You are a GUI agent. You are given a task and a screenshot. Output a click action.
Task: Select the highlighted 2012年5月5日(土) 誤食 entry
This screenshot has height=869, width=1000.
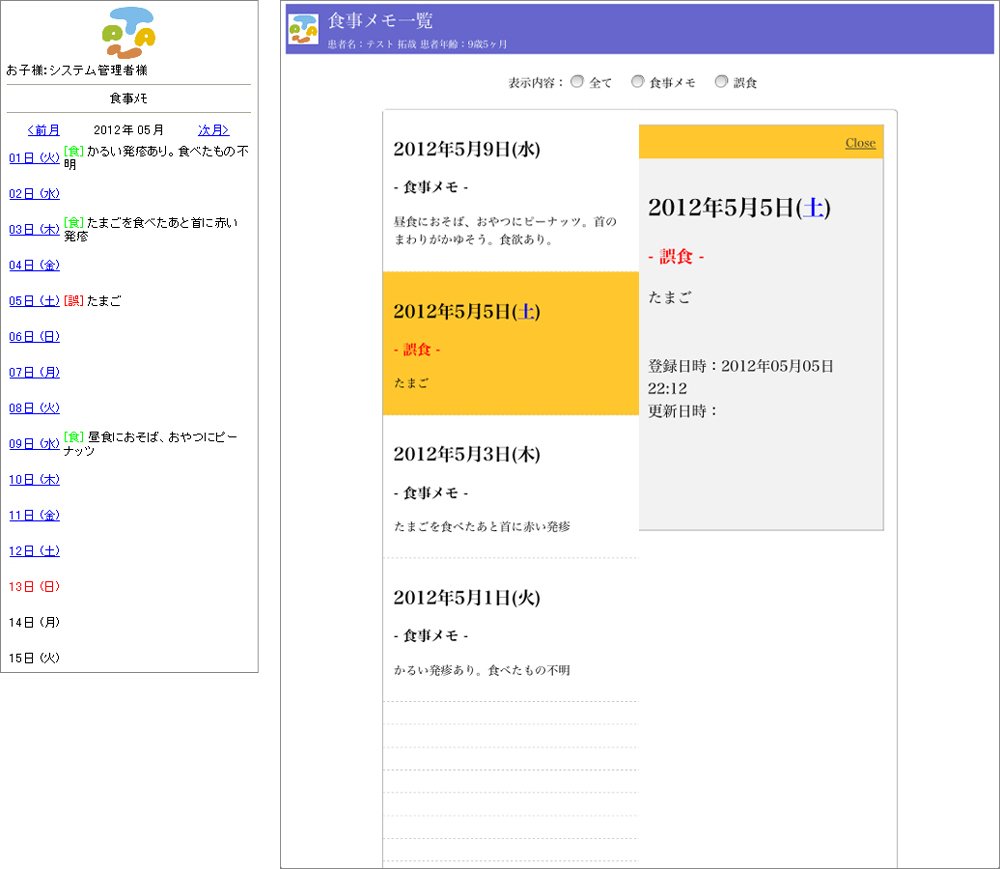coord(511,343)
